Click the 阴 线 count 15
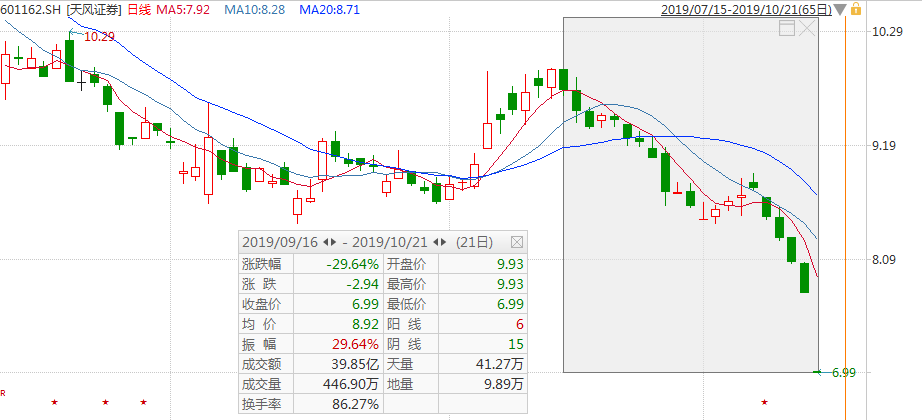The width and height of the screenshot is (922, 420). [x=516, y=344]
